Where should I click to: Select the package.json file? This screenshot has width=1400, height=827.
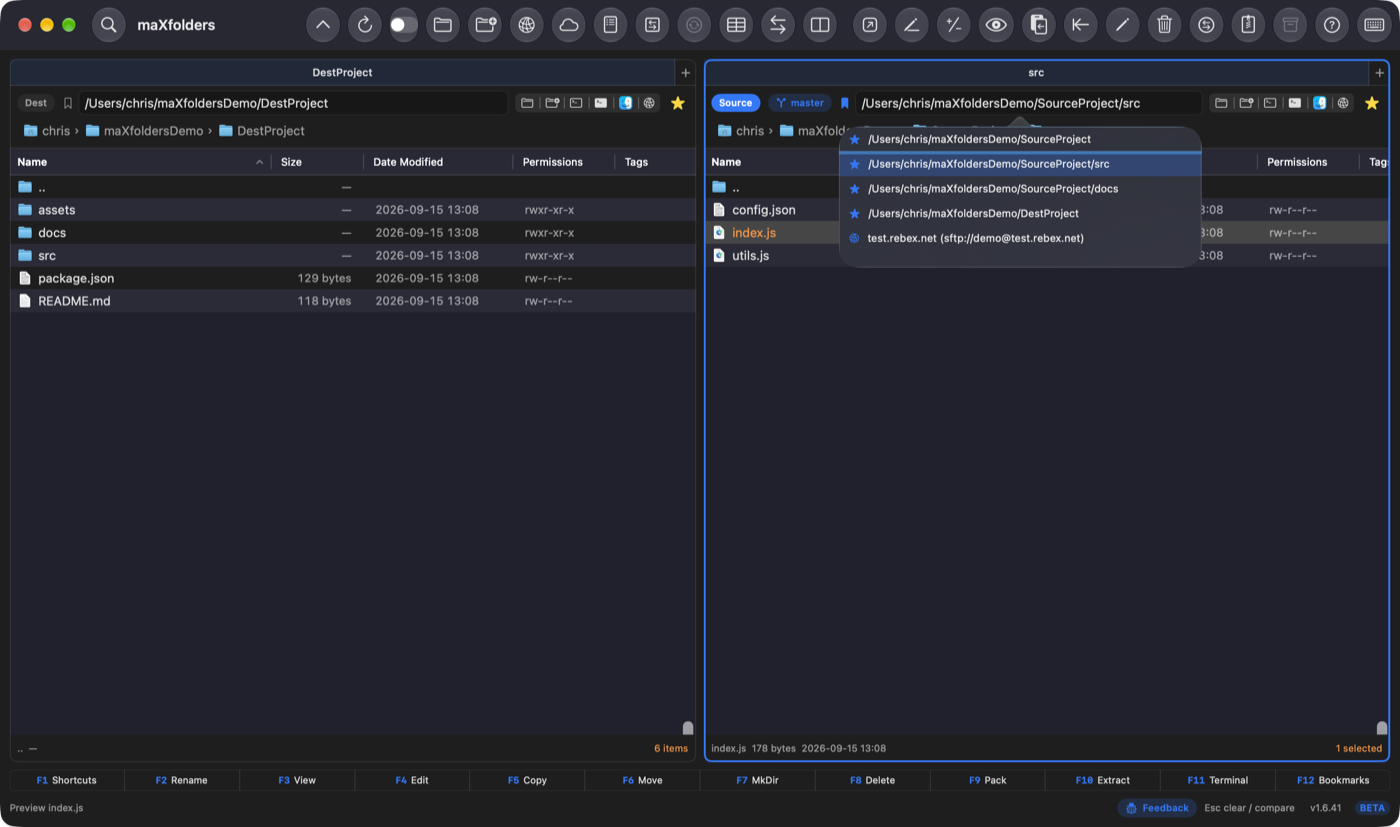(353, 278)
